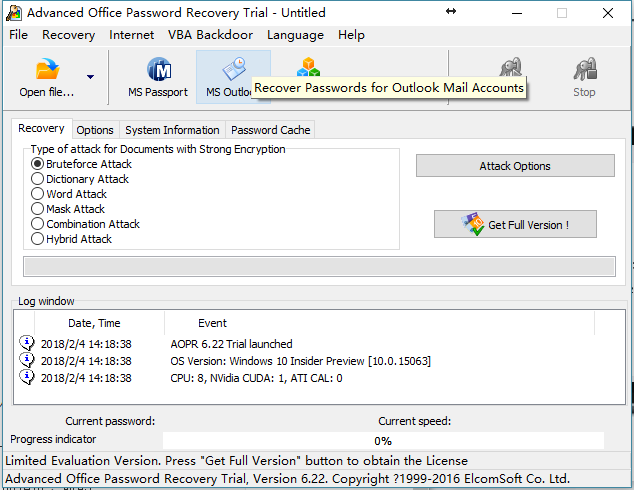634x490 pixels.
Task: Open the Internet menu
Action: 131,35
